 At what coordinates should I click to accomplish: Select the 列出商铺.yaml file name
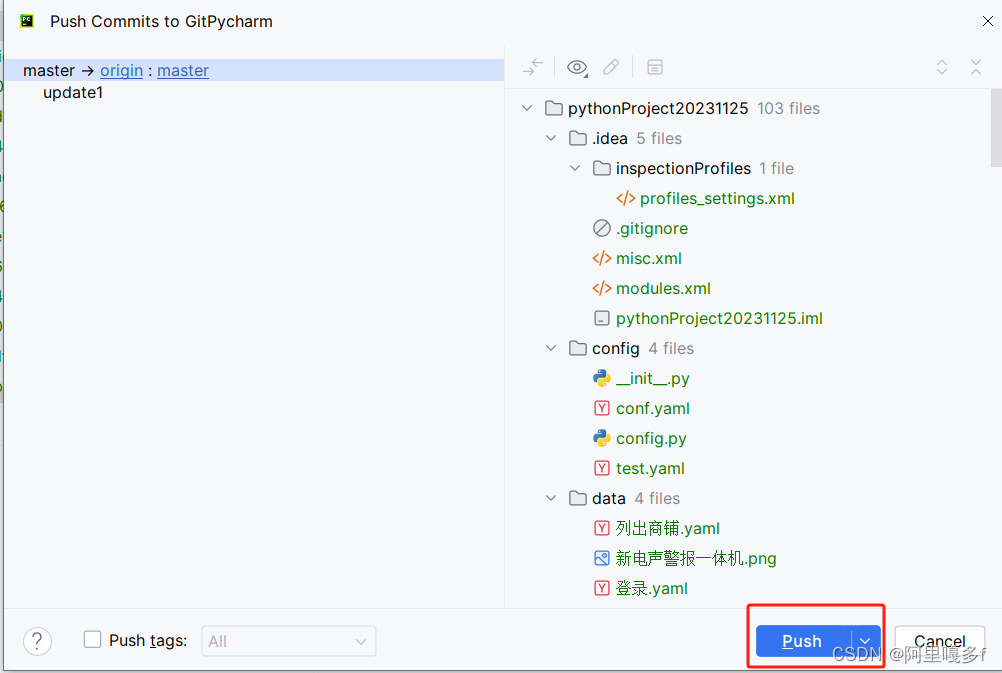click(667, 529)
